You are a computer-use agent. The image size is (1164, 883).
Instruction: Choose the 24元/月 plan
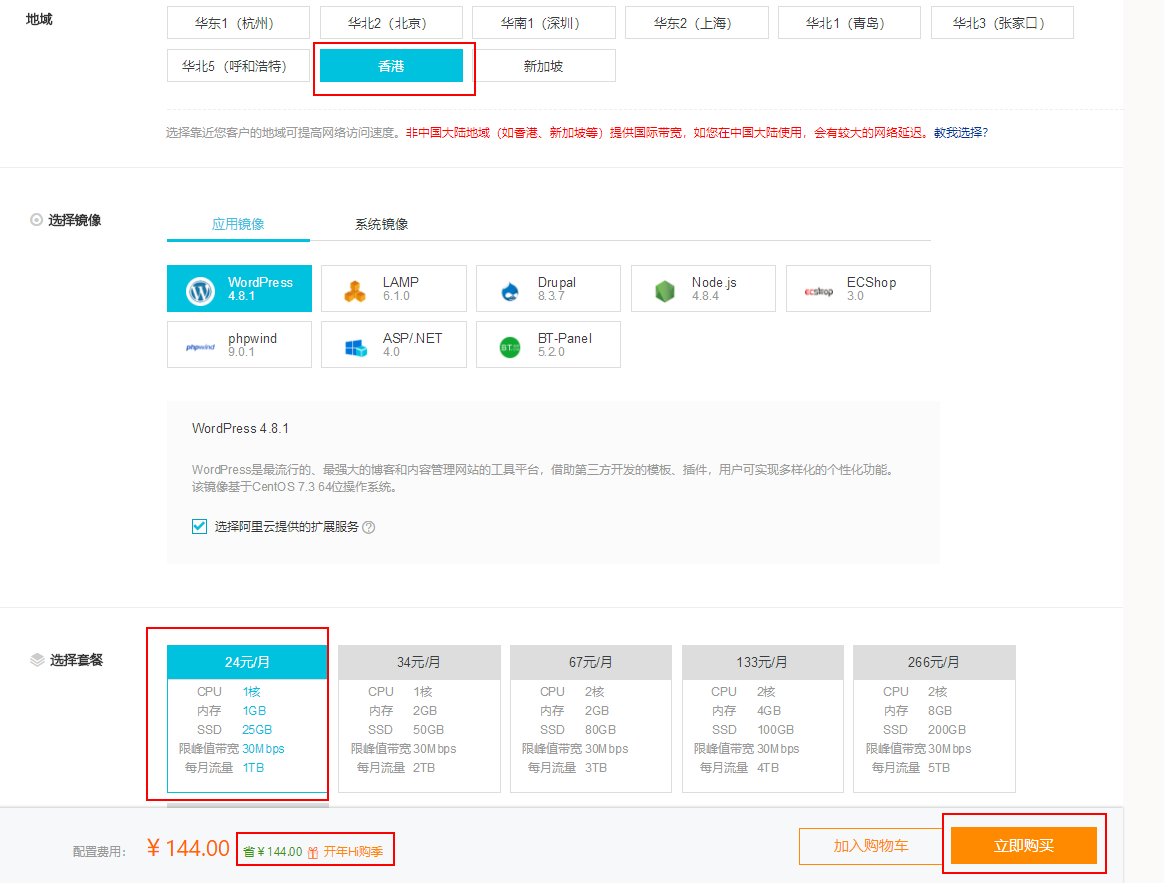click(247, 718)
